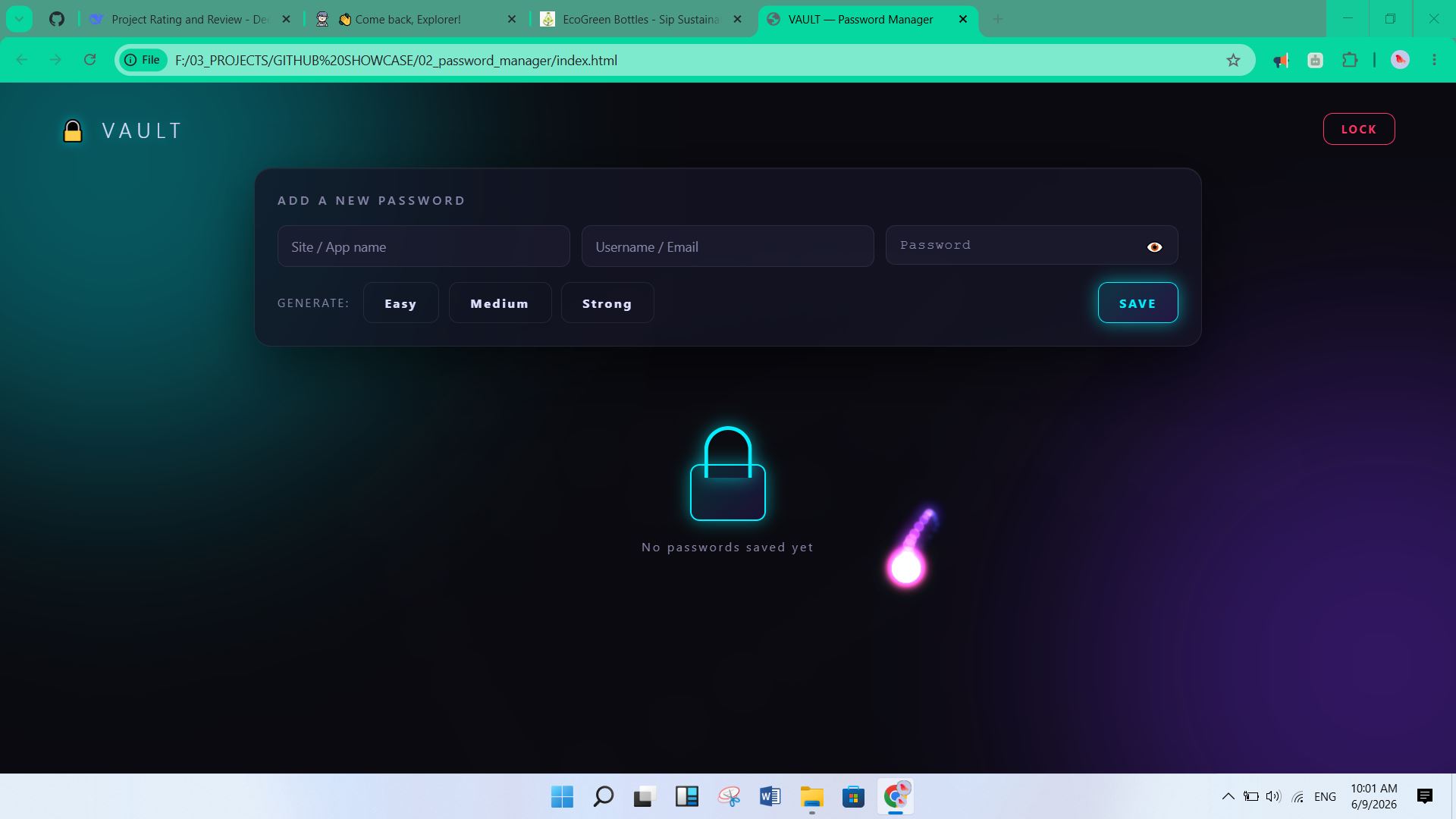
Task: Click the VAULT padlock logo icon
Action: coord(73,131)
